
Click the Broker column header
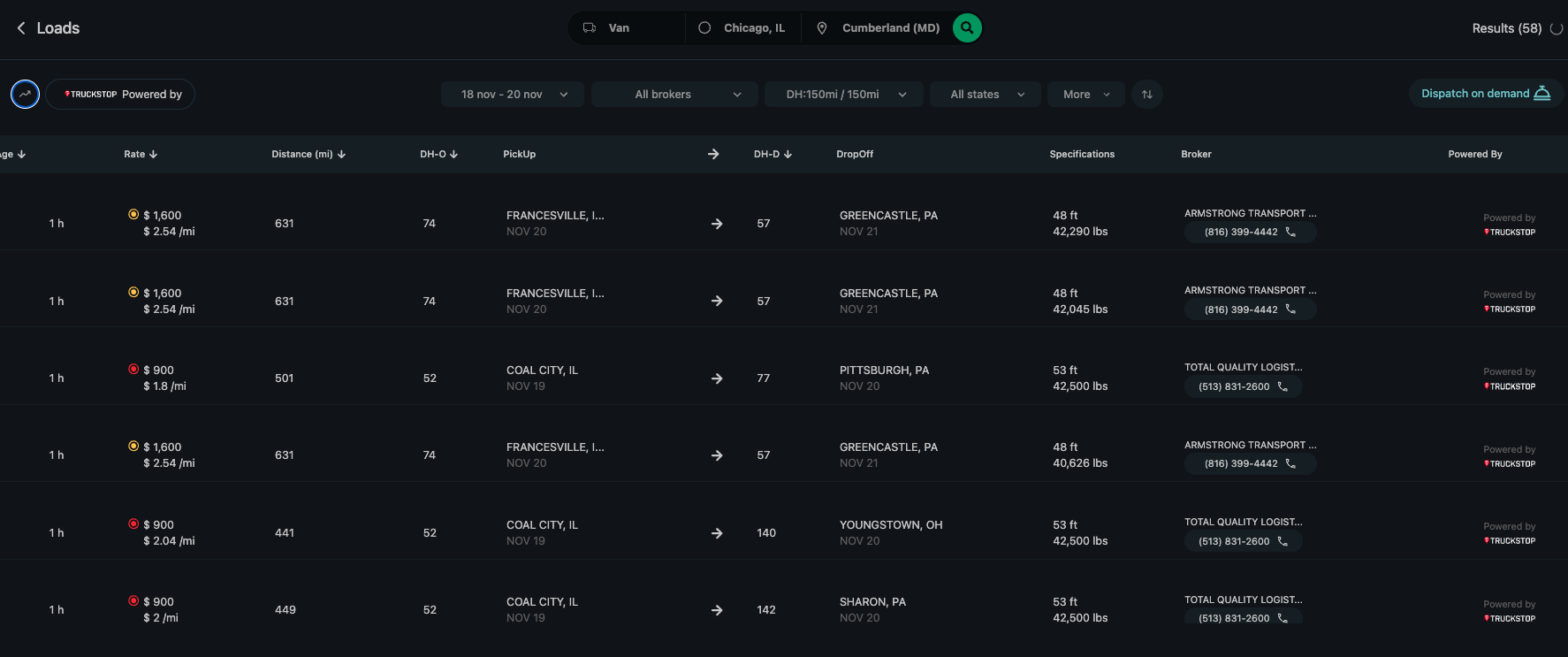(1196, 154)
